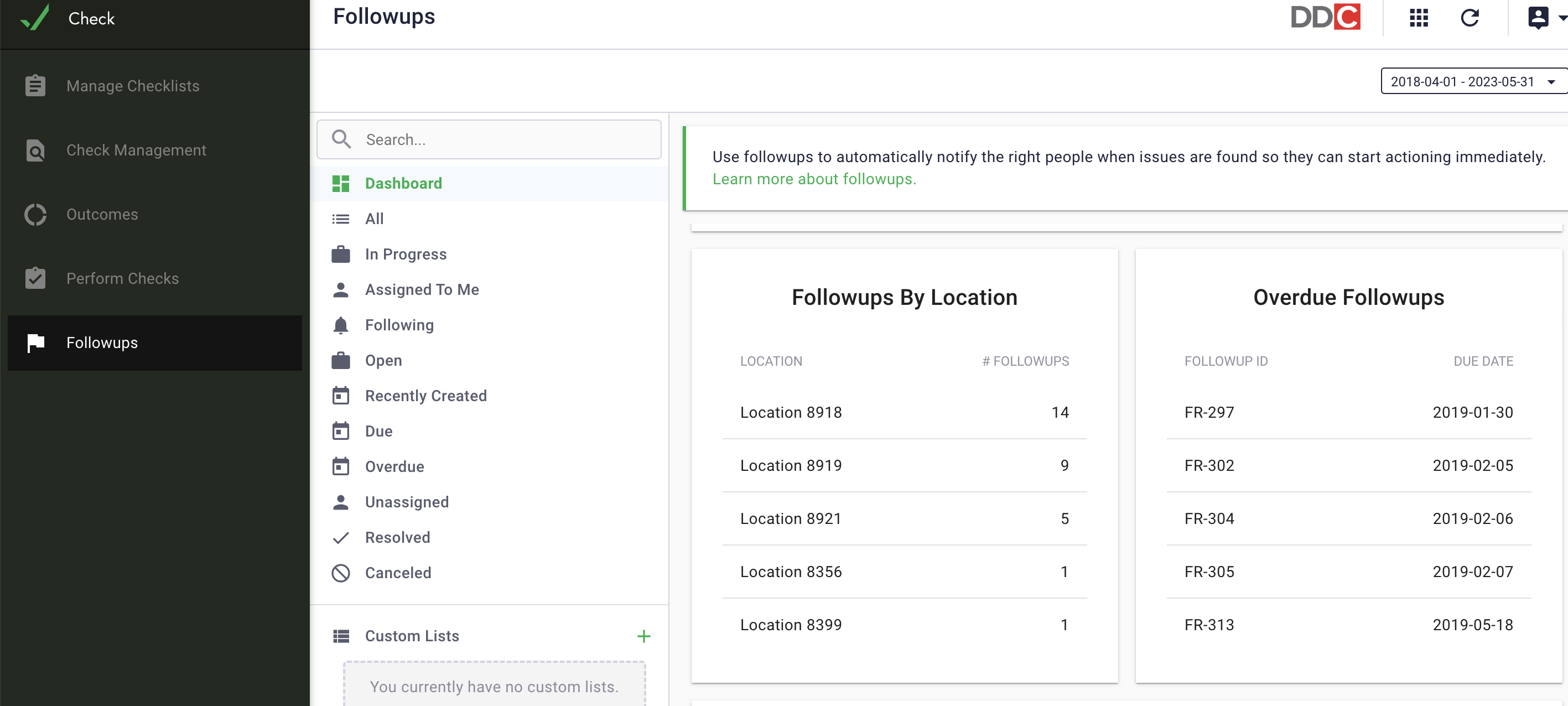Screen dimensions: 1568x706
Task: Add a custom list with plus icon
Action: pyautogui.click(x=643, y=636)
